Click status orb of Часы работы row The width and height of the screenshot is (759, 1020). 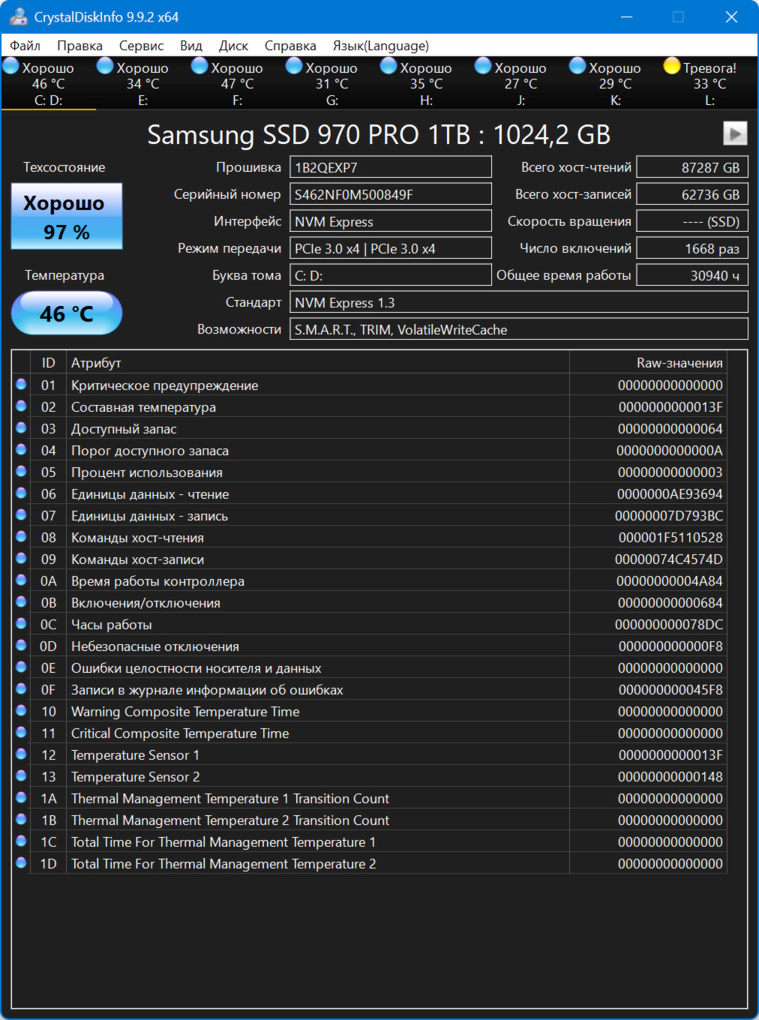click(x=21, y=624)
